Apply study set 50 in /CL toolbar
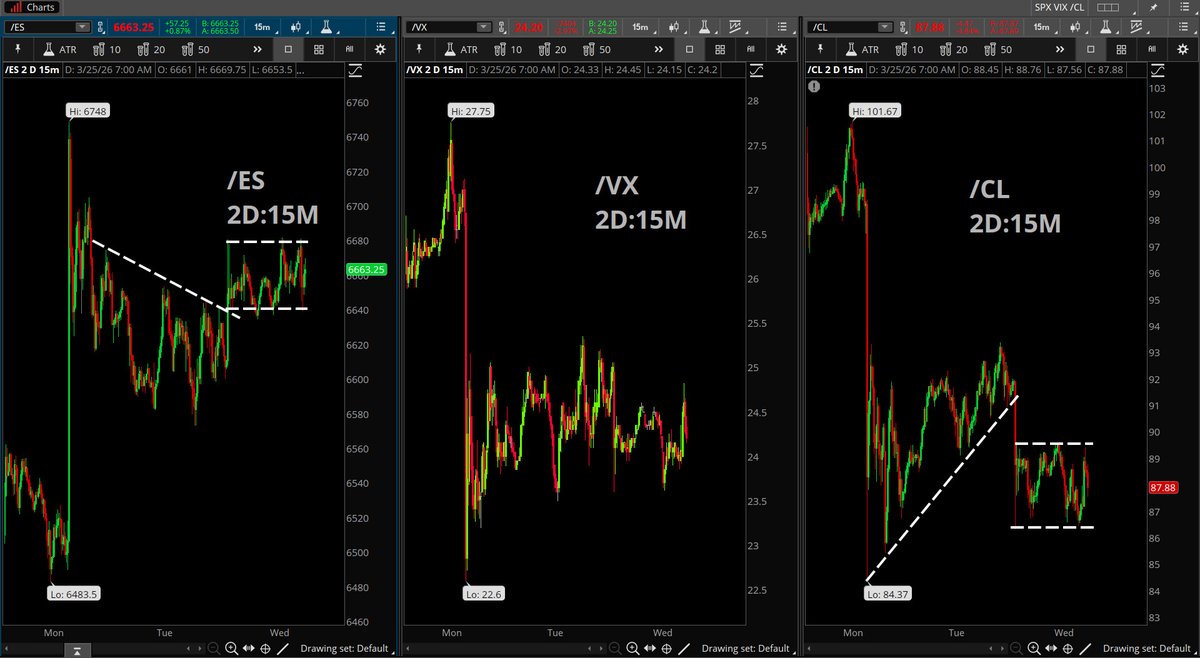 click(x=998, y=49)
